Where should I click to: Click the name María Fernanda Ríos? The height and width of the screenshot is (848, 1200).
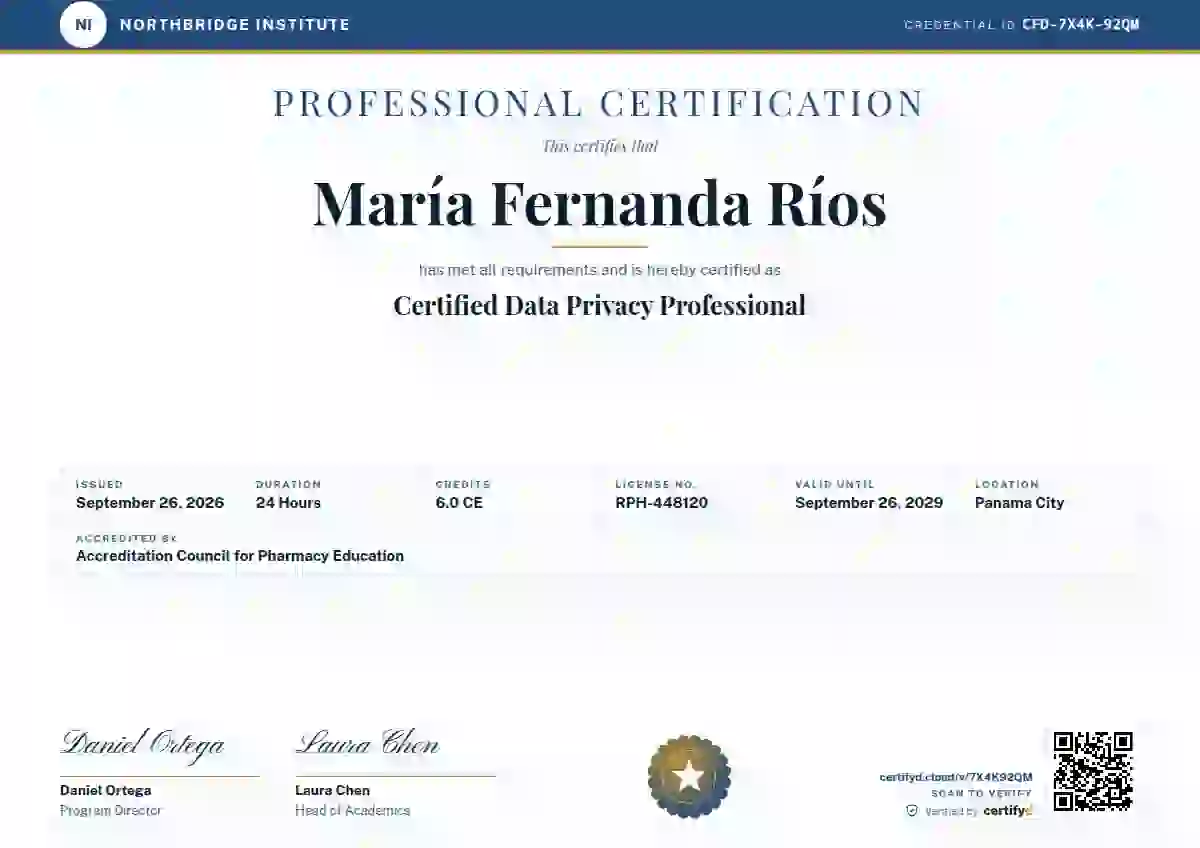(x=600, y=203)
